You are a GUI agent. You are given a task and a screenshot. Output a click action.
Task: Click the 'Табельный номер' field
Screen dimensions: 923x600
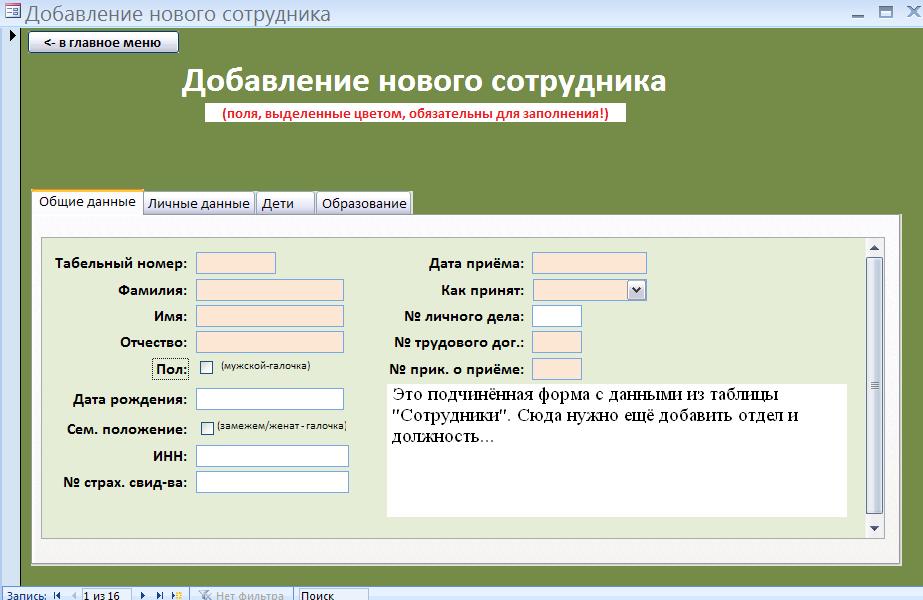[235, 263]
